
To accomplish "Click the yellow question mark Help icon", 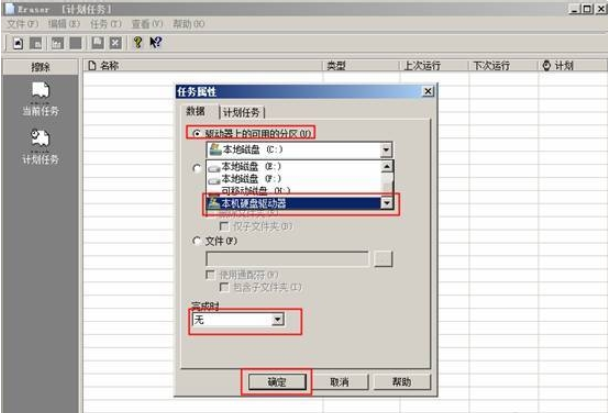I will tap(138, 43).
